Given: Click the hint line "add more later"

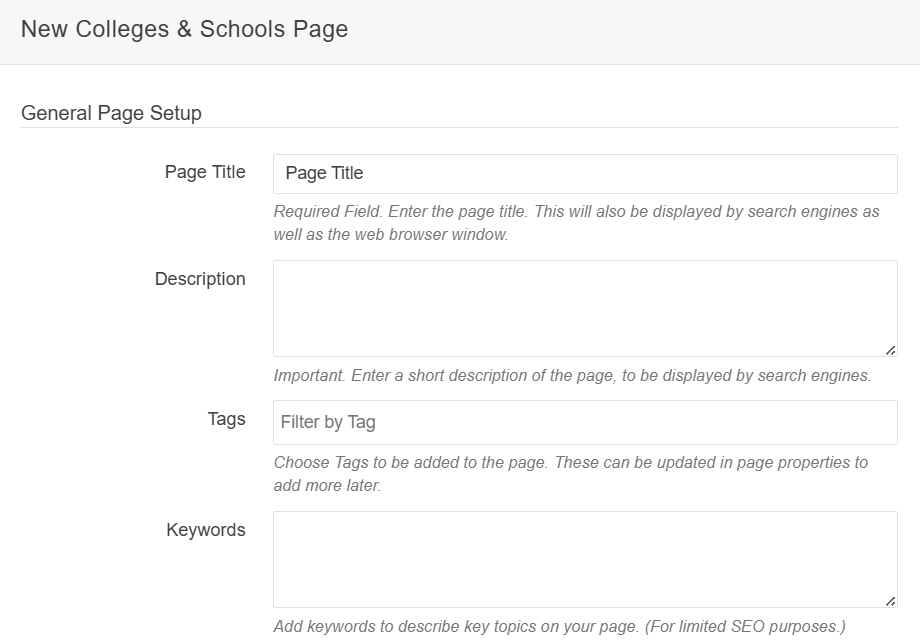Looking at the screenshot, I should coord(327,486).
